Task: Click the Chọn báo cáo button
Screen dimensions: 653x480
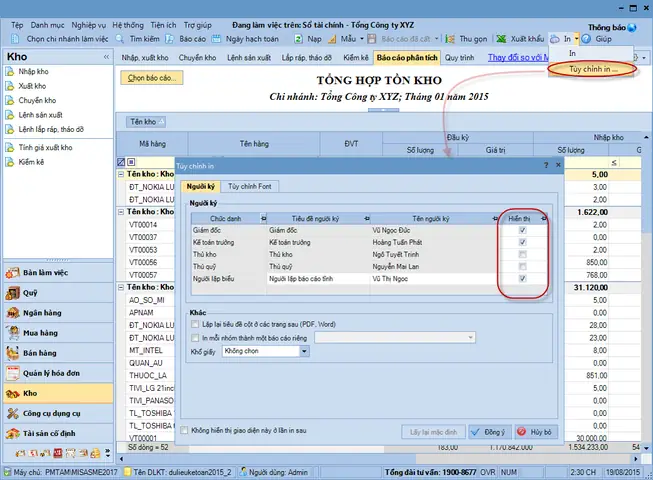Action: click(x=152, y=78)
